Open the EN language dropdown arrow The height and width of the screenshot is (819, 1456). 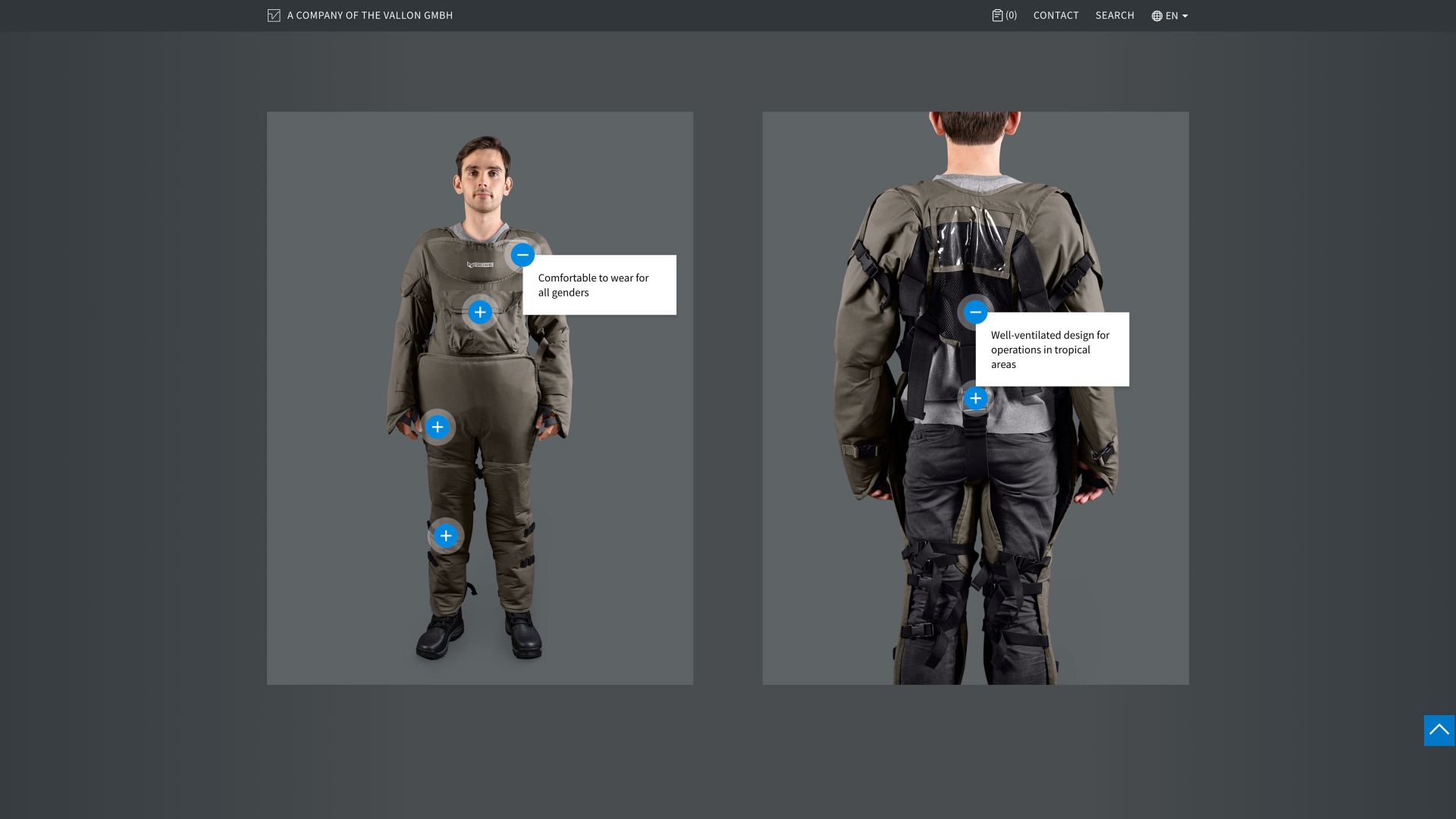1185,16
